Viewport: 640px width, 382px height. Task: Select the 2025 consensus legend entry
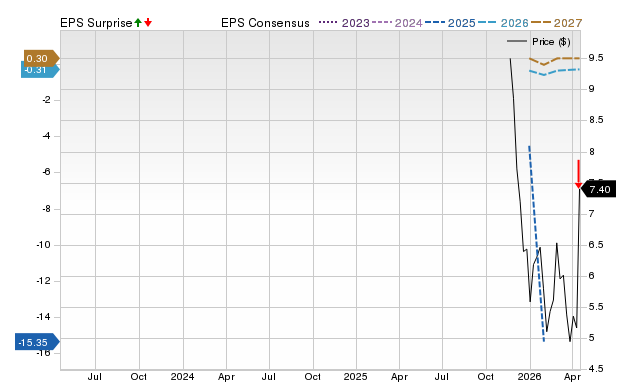pyautogui.click(x=450, y=23)
